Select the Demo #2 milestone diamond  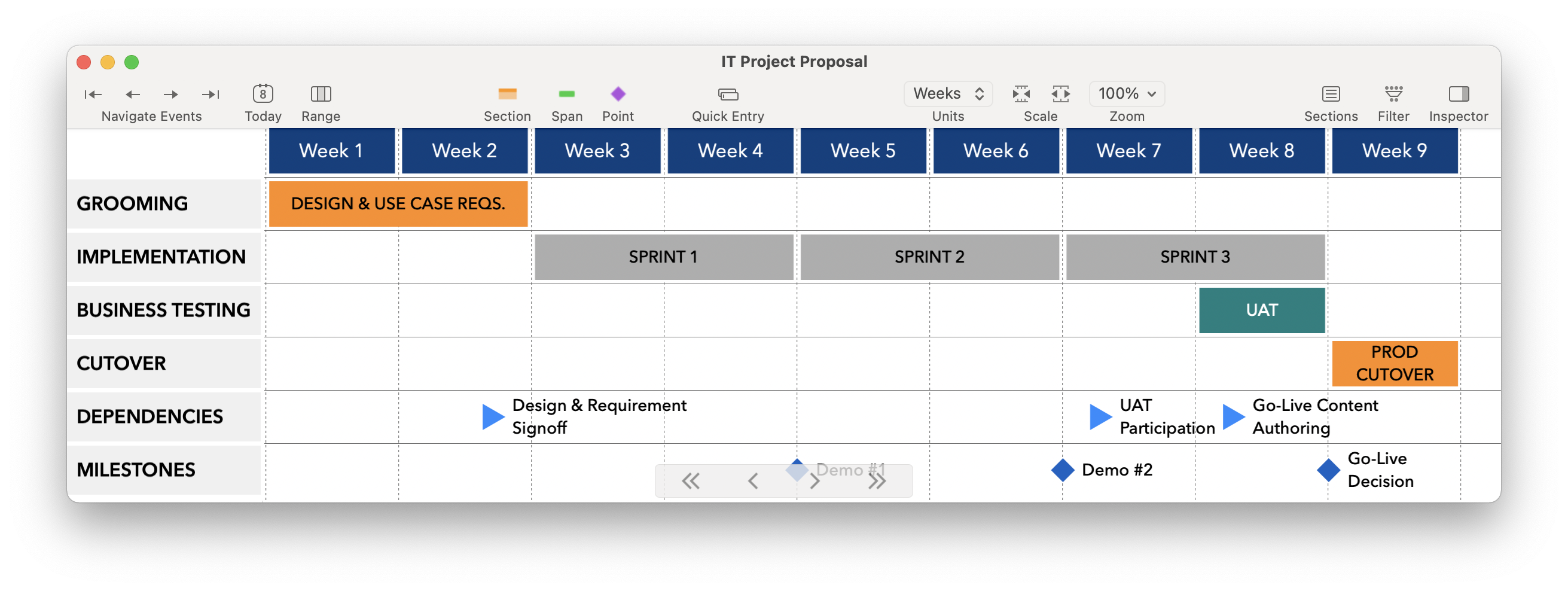coord(1063,470)
